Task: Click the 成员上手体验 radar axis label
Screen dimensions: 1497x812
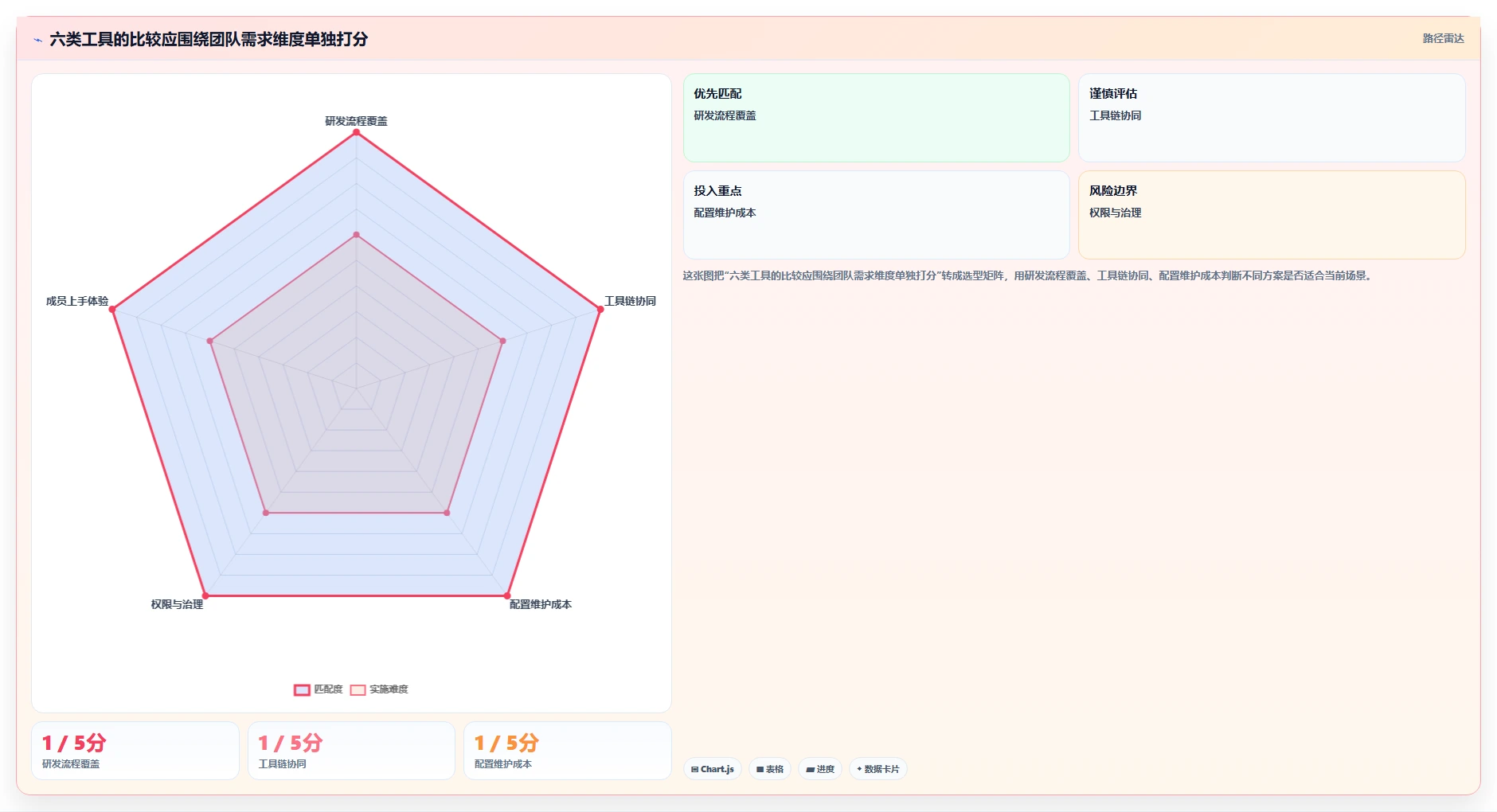Action: [77, 301]
